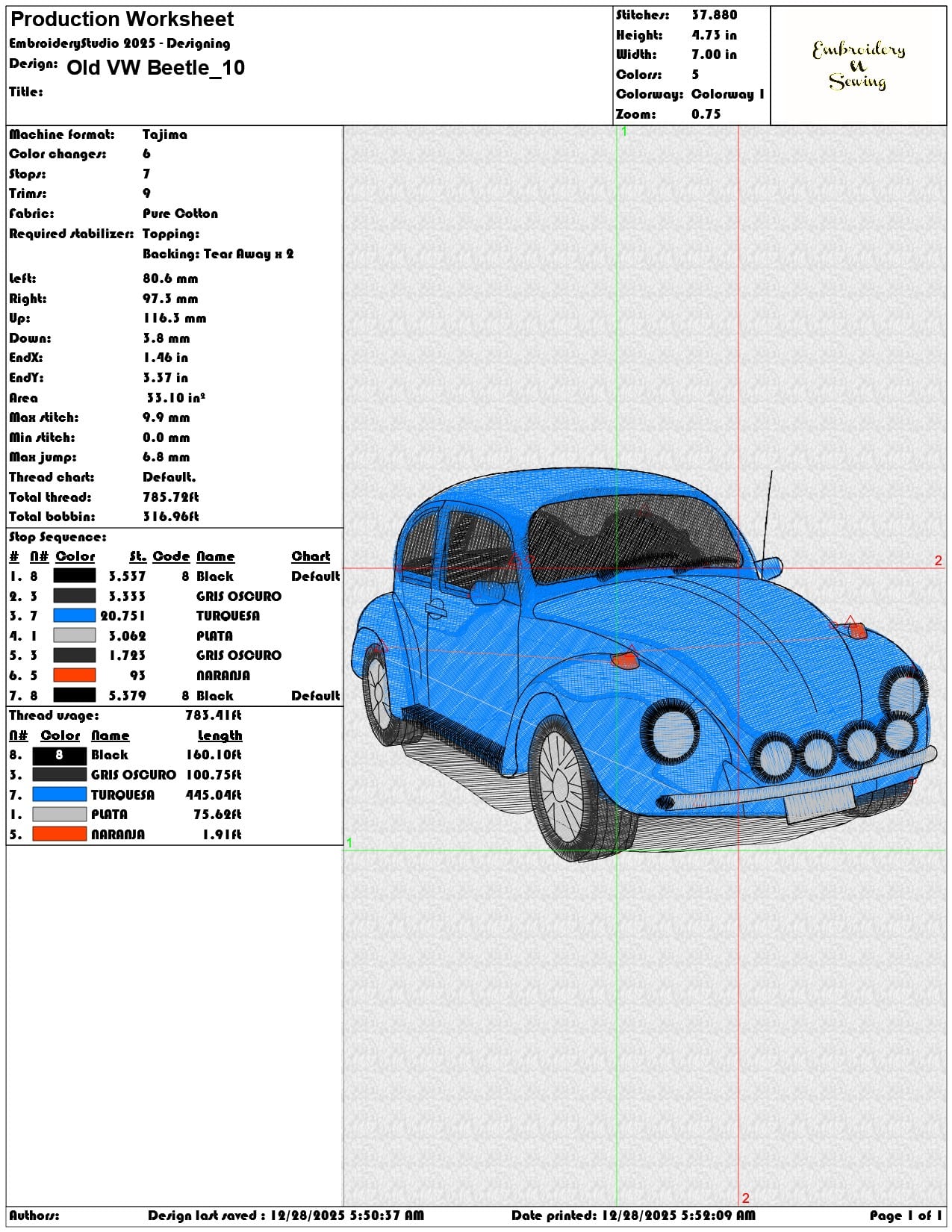This screenshot has width=952, height=1232.
Task: Click the 'Chart' column header
Action: 311,556
